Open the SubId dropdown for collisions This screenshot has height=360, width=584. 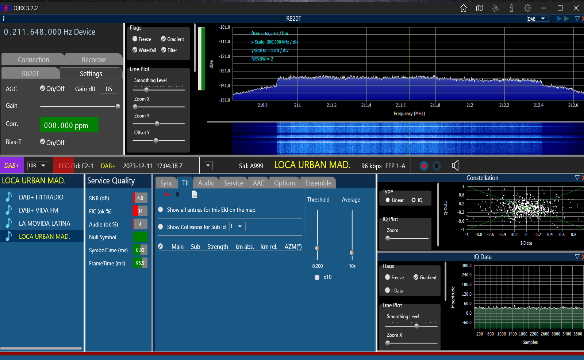tap(237, 226)
